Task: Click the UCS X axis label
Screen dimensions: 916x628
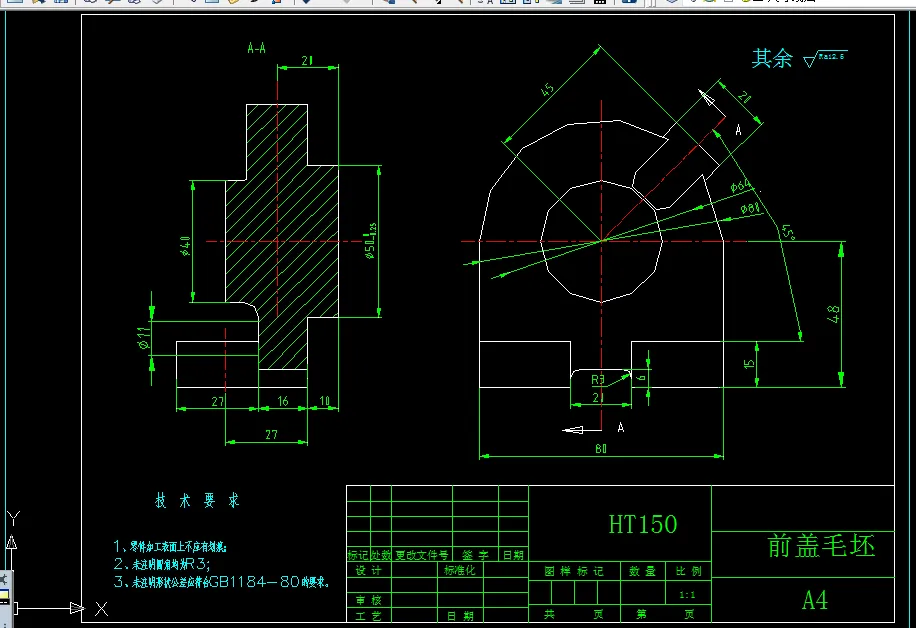Action: (102, 609)
